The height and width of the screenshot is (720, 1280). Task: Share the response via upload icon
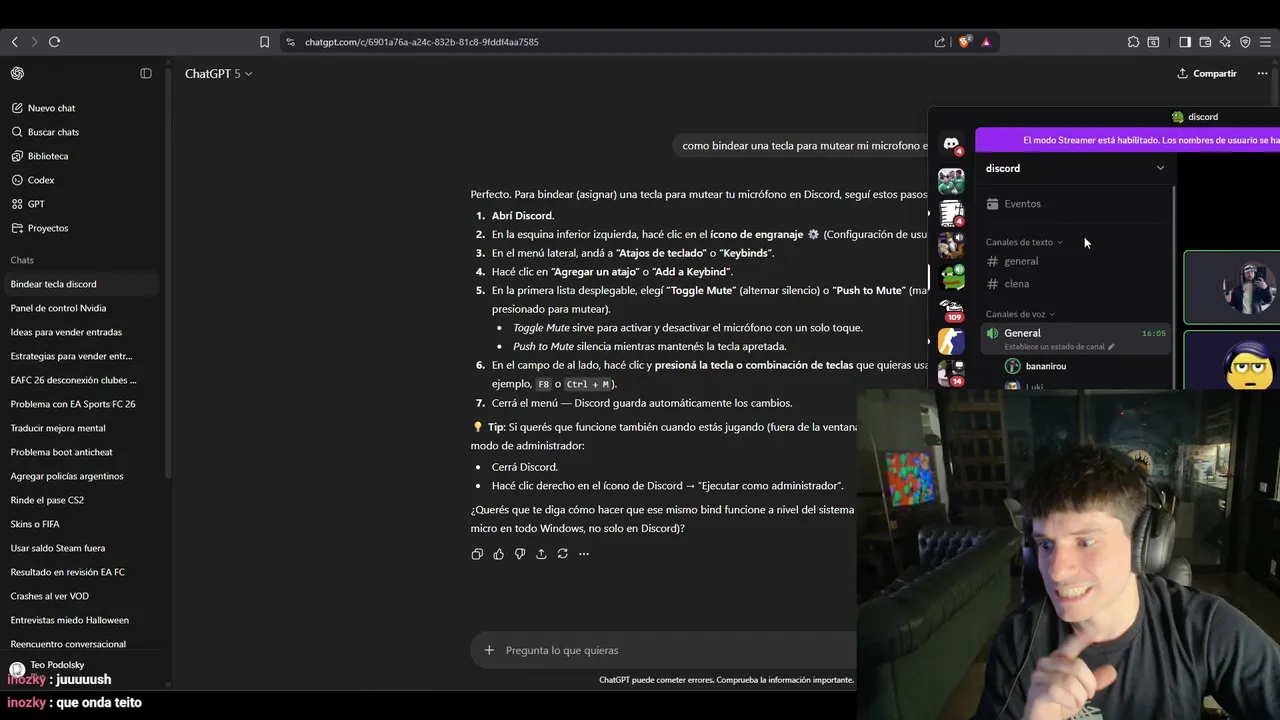coord(541,554)
